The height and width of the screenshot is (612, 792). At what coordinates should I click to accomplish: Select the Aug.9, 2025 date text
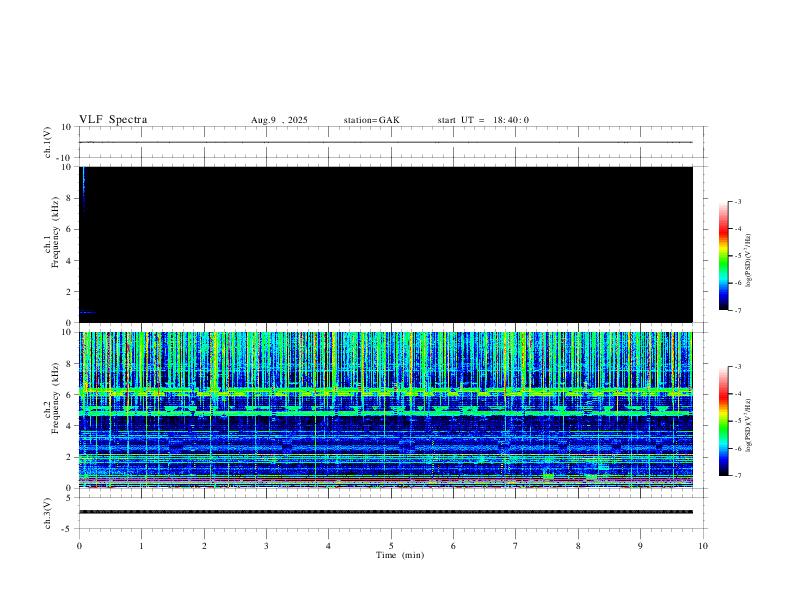(279, 120)
